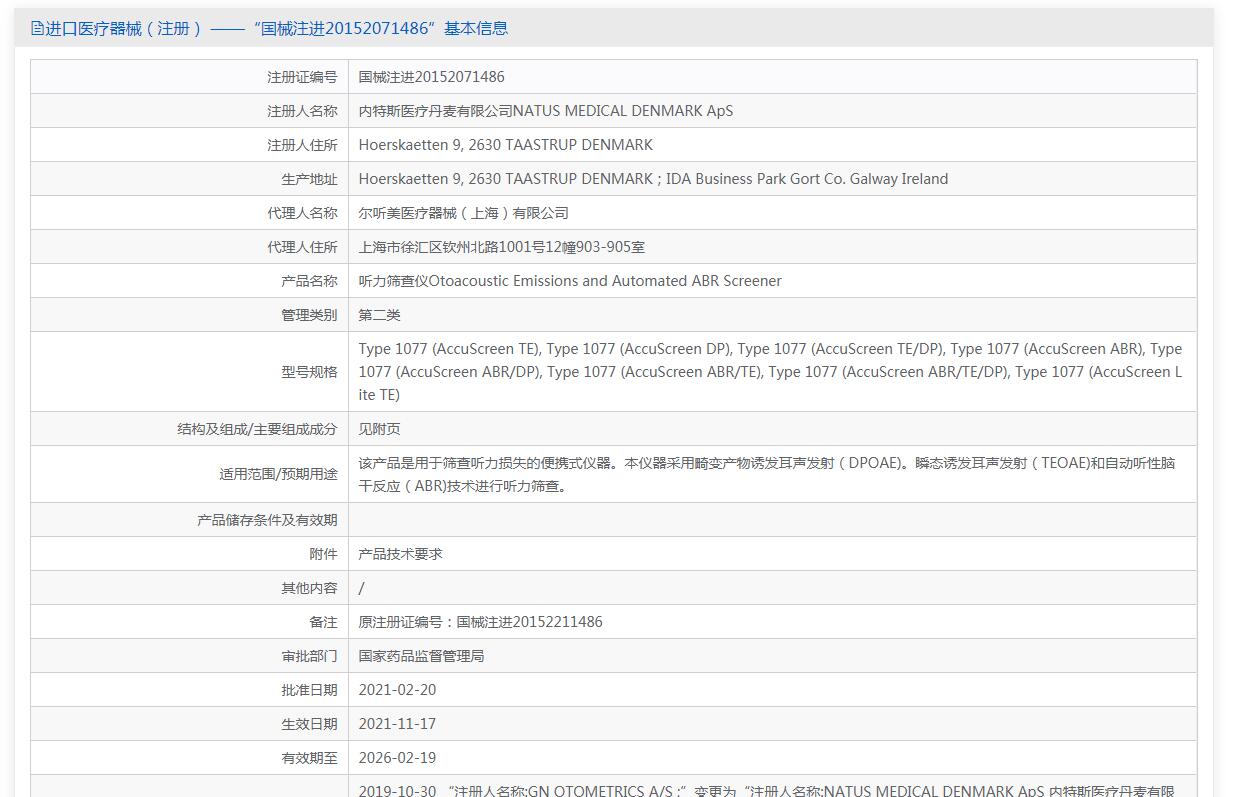Click the 管理类别 label
This screenshot has height=797, width=1239.
pyautogui.click(x=309, y=315)
